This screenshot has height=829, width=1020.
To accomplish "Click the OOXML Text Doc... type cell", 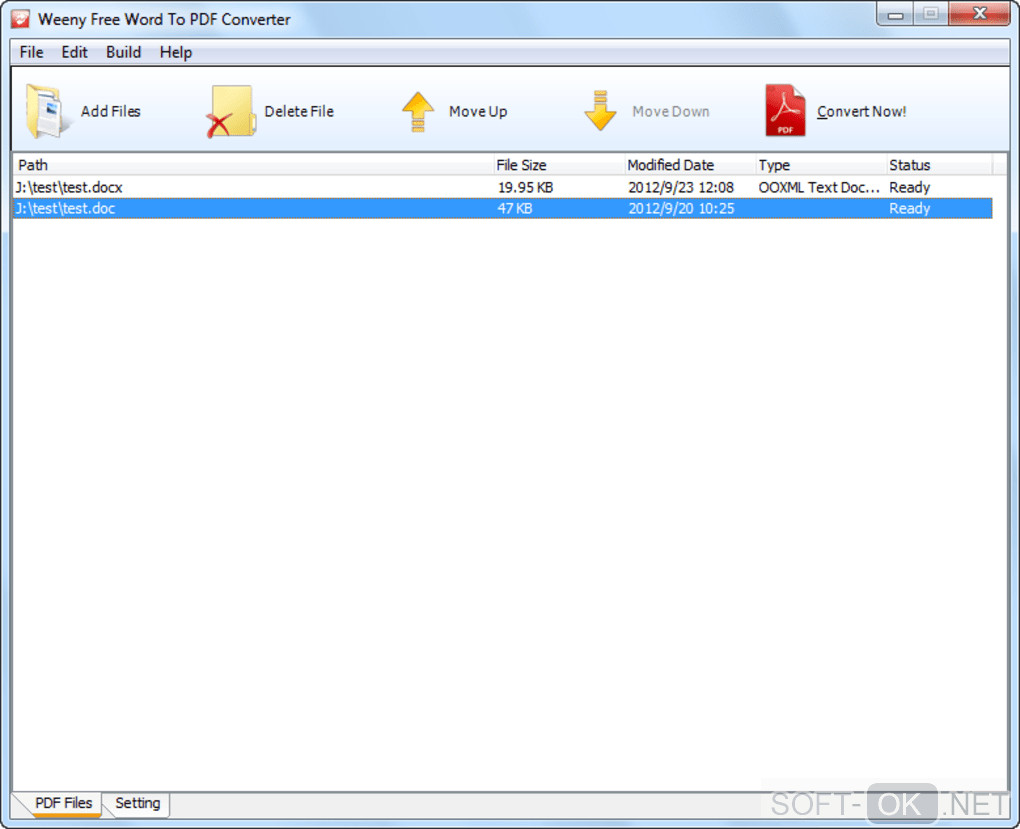I will [819, 187].
